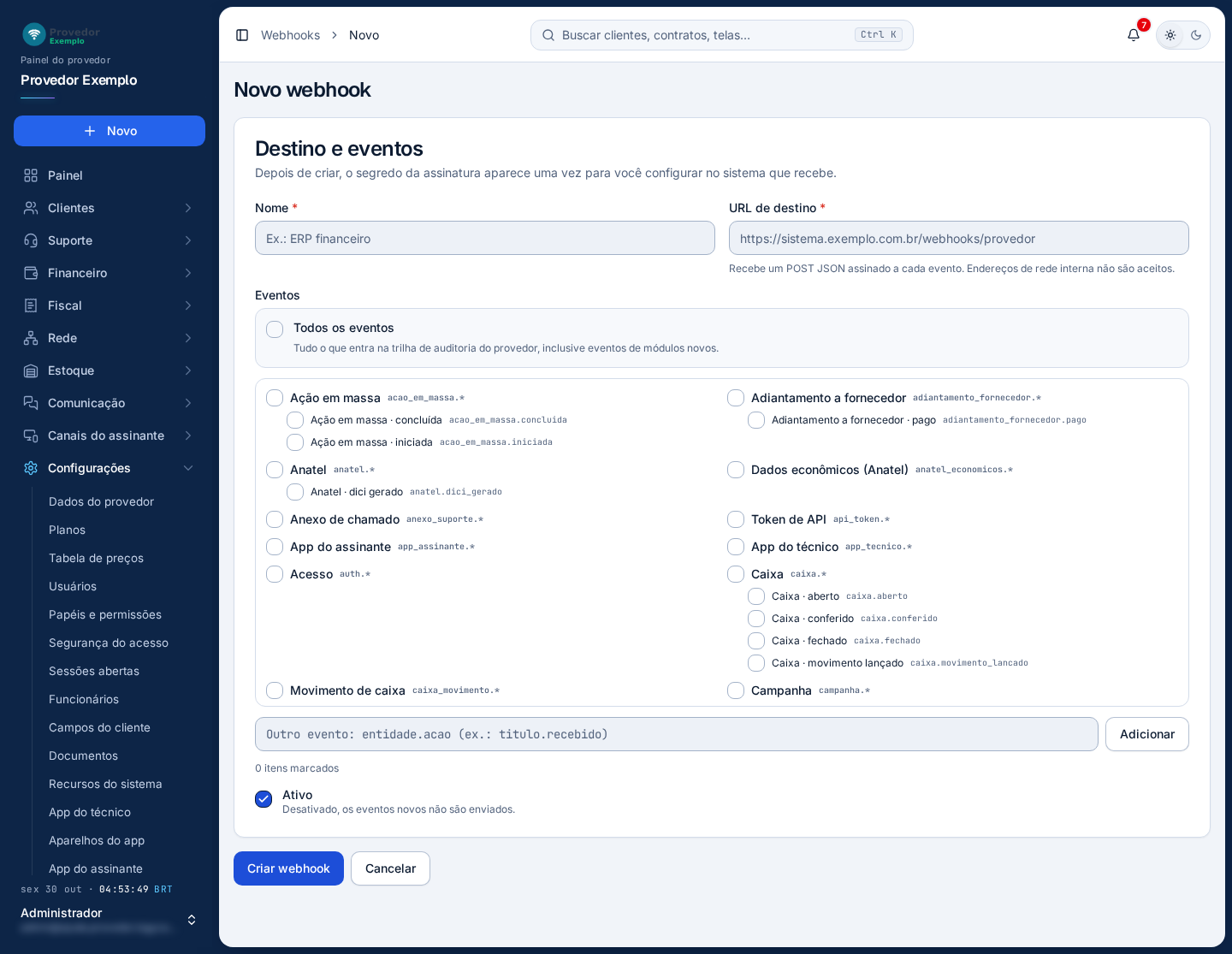The image size is (1232, 954).
Task: Click the Suporte headset icon
Action: pos(31,240)
